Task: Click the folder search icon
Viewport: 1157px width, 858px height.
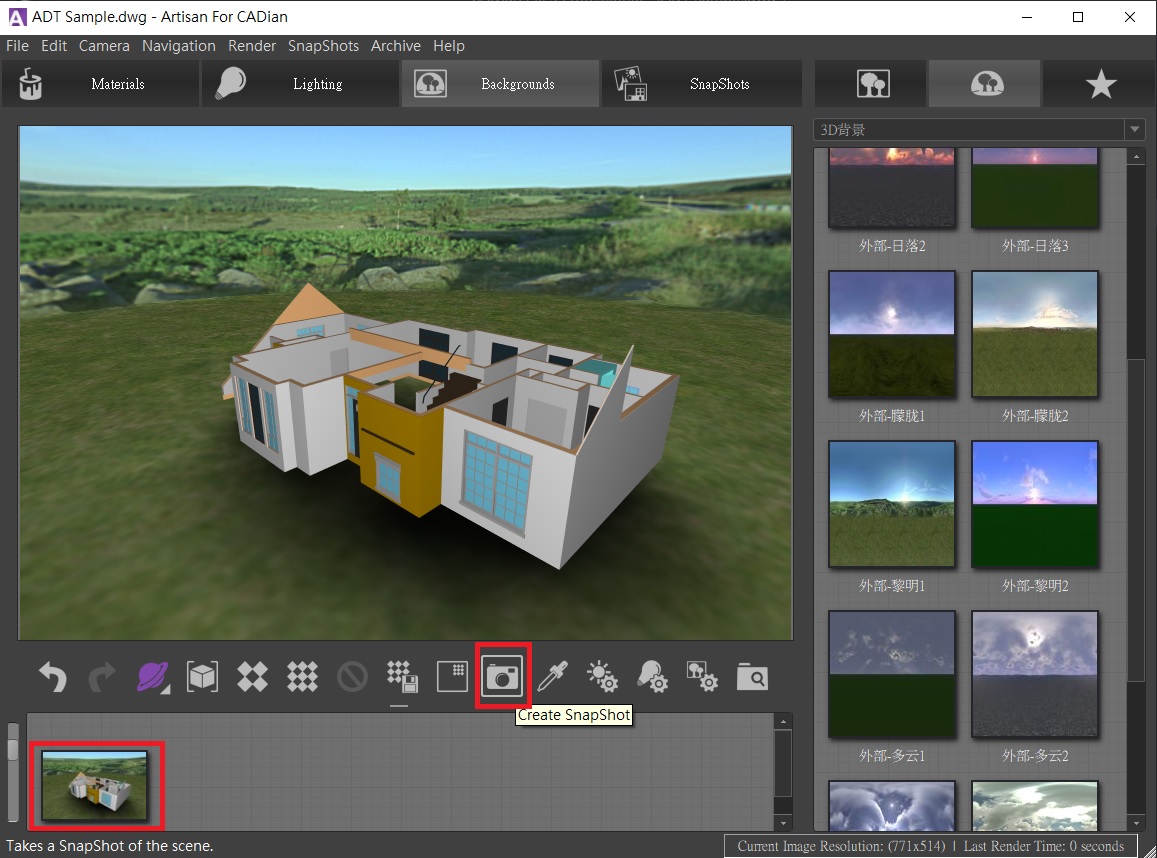Action: [752, 677]
